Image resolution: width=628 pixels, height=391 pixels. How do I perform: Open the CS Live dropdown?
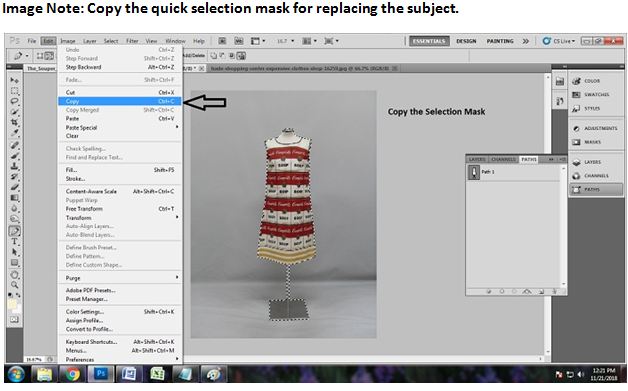click(x=560, y=41)
